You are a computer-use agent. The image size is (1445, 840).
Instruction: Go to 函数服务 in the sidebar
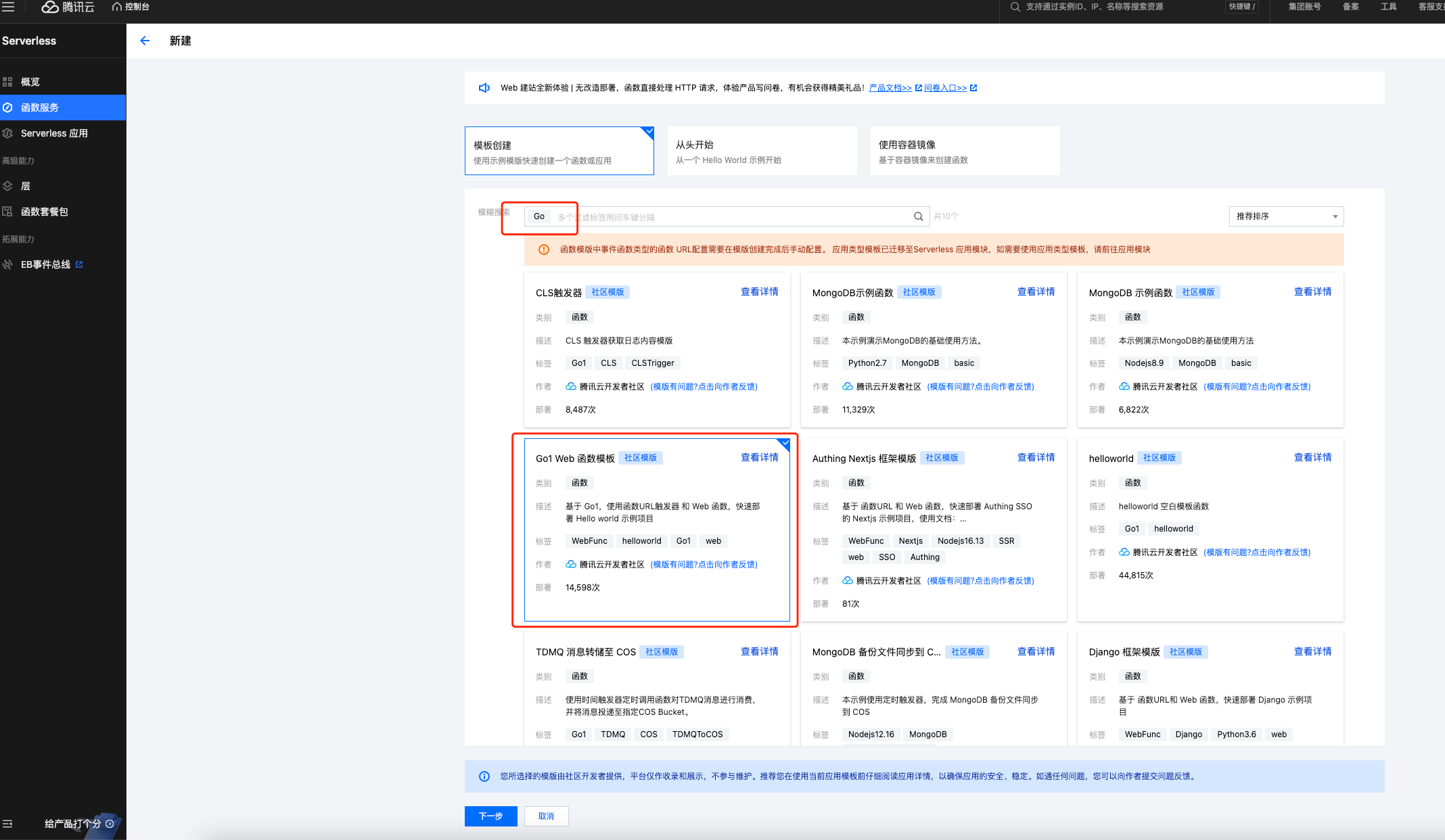tap(40, 108)
